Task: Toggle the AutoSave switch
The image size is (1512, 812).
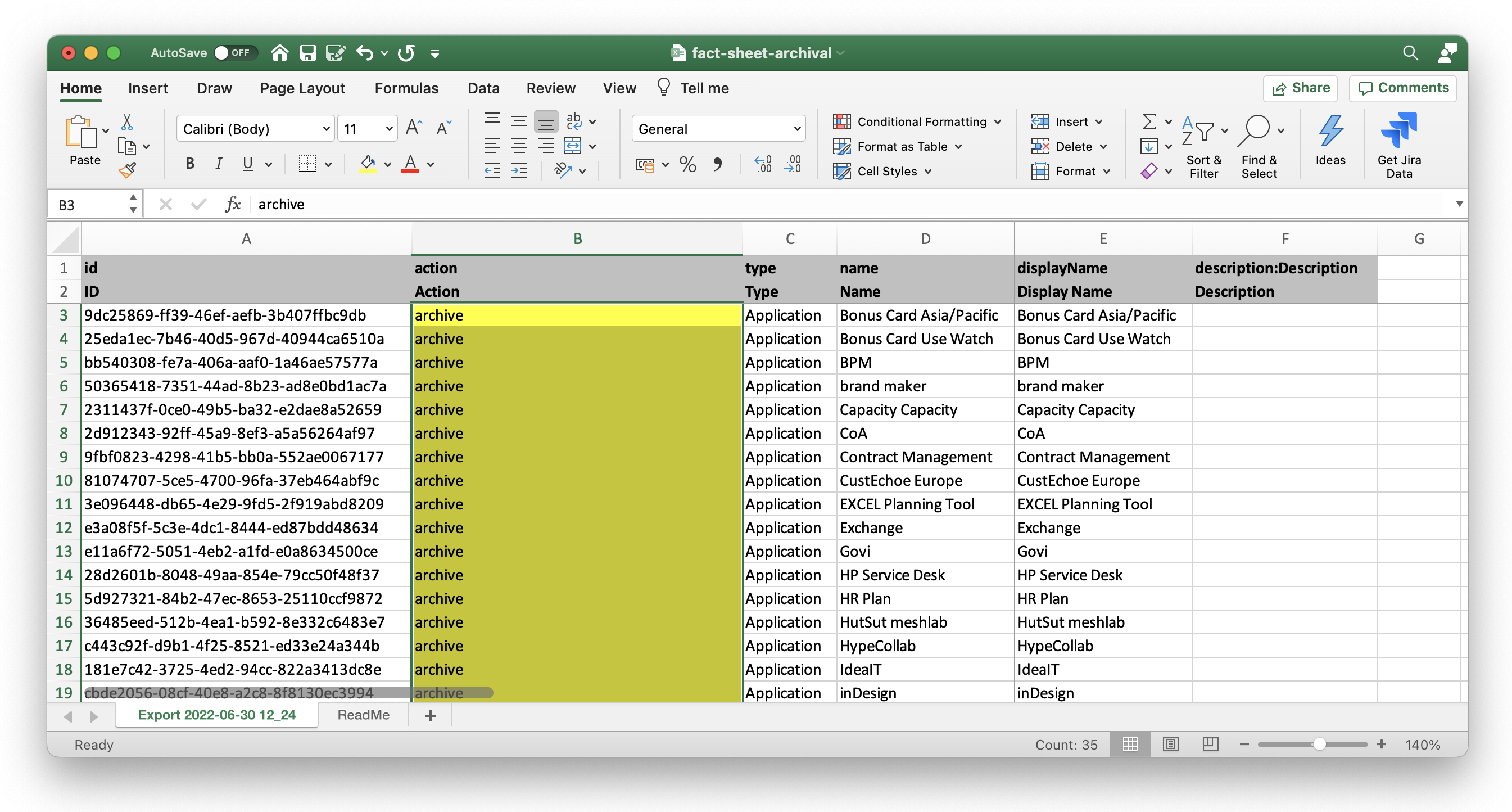Action: (x=235, y=53)
